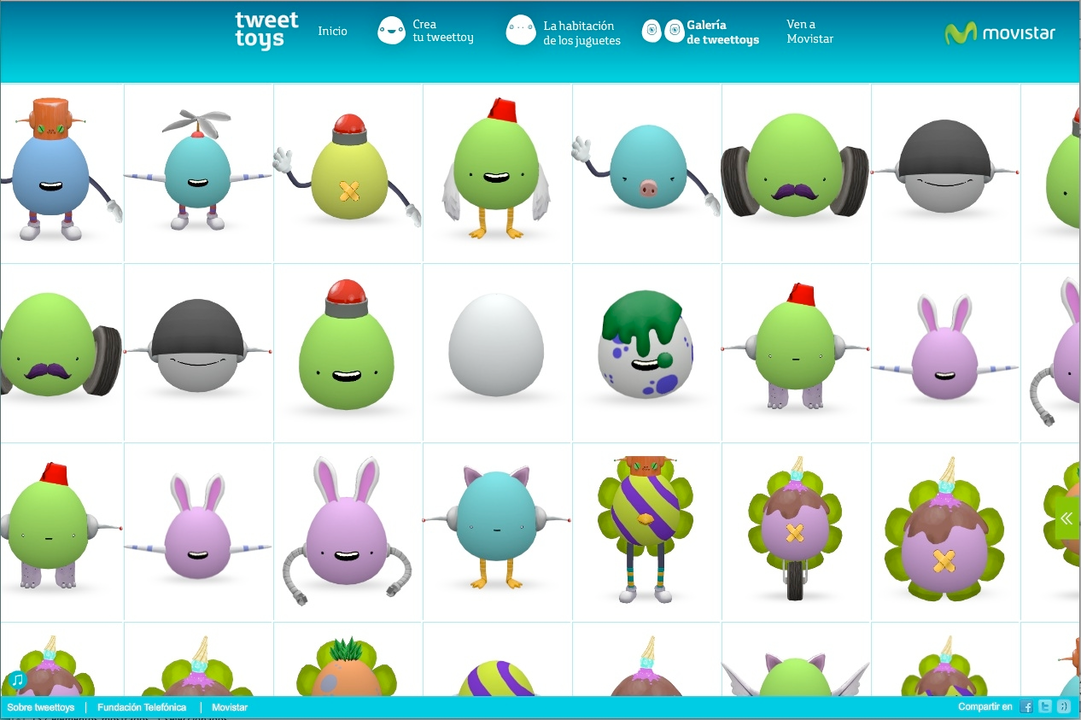The width and height of the screenshot is (1081, 720).
Task: Select the second-row green fez toy with antenna arms
Action: tap(796, 346)
